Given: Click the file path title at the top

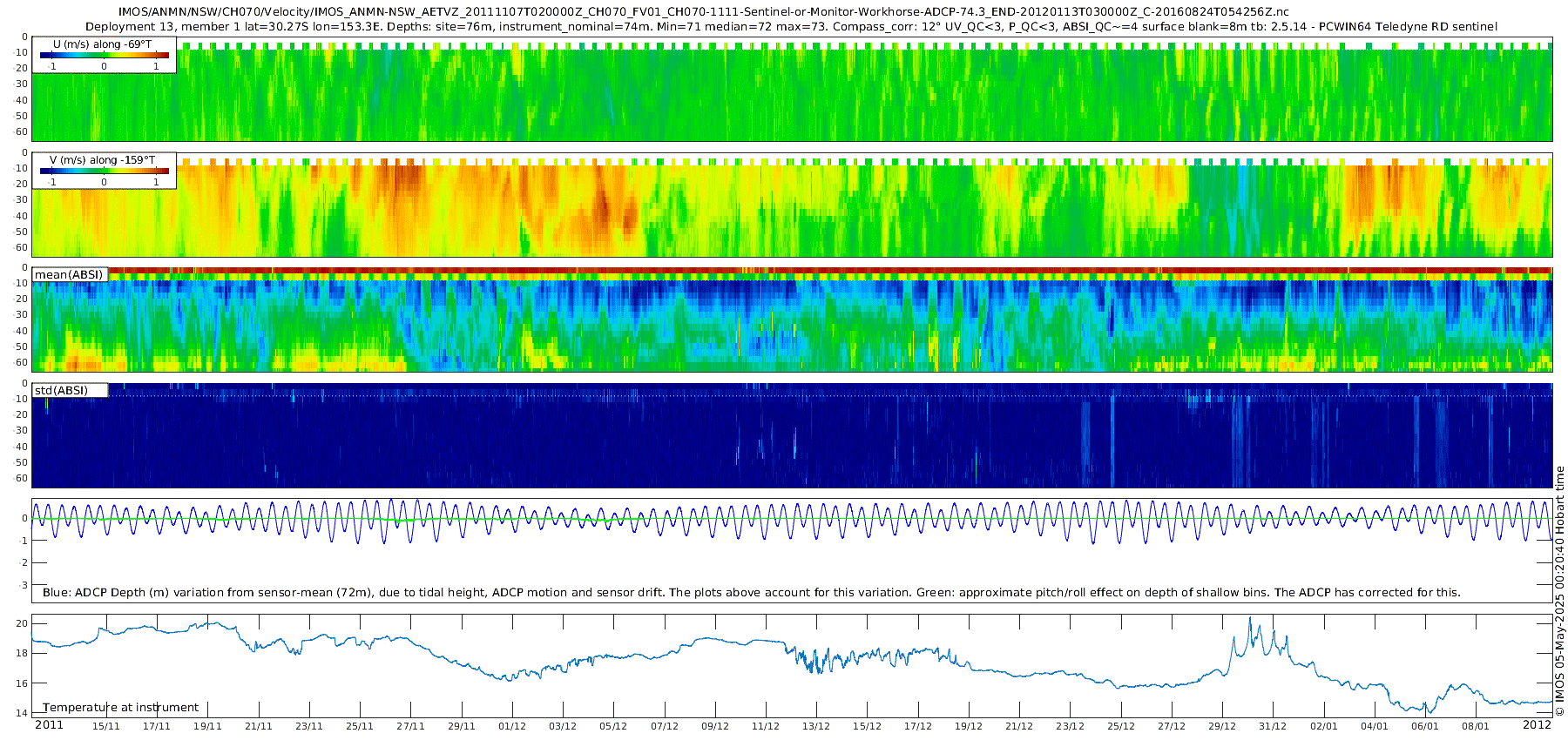Looking at the screenshot, I should click(x=704, y=12).
